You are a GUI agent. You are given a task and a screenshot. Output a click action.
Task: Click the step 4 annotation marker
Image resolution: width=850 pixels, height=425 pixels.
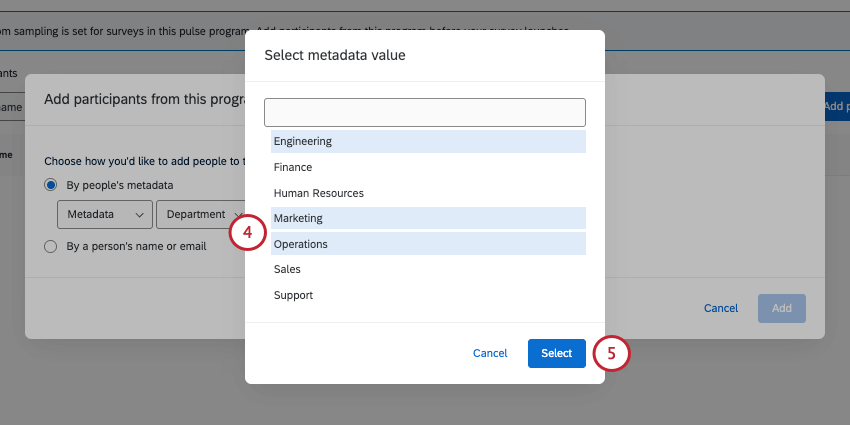[248, 234]
